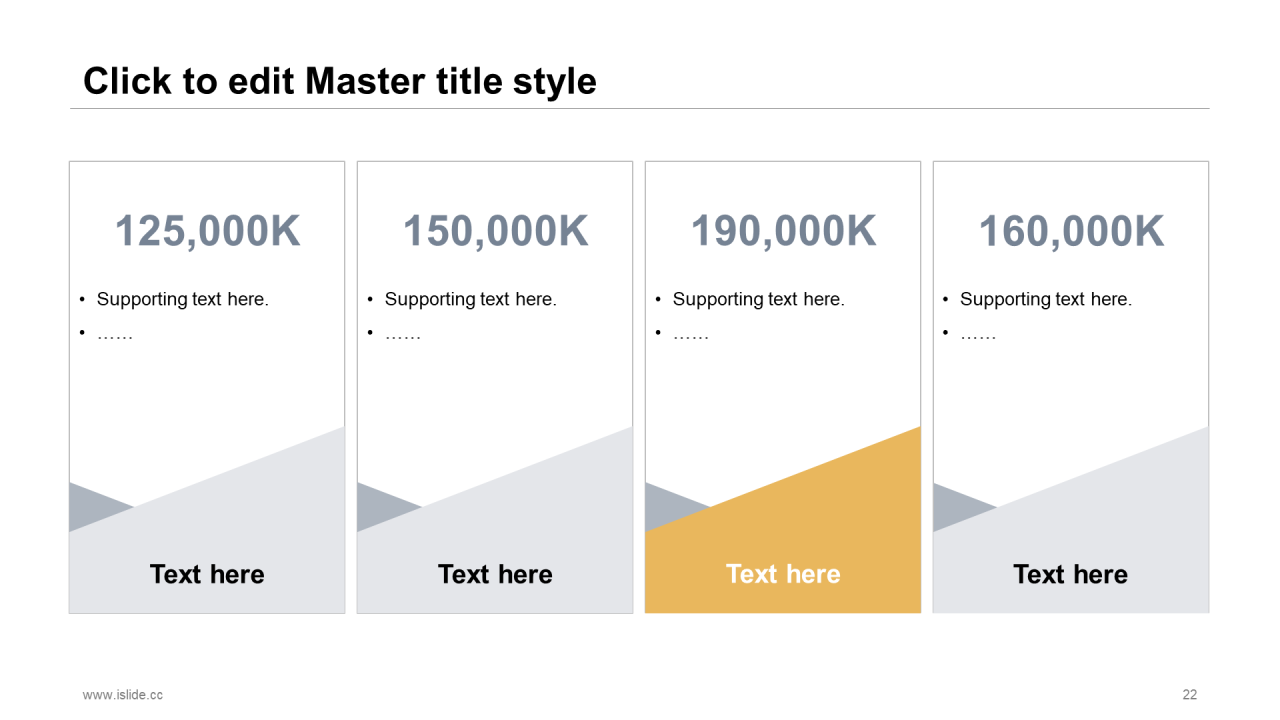Select the 150,000K figure
The width and height of the screenshot is (1280, 720).
click(x=495, y=231)
